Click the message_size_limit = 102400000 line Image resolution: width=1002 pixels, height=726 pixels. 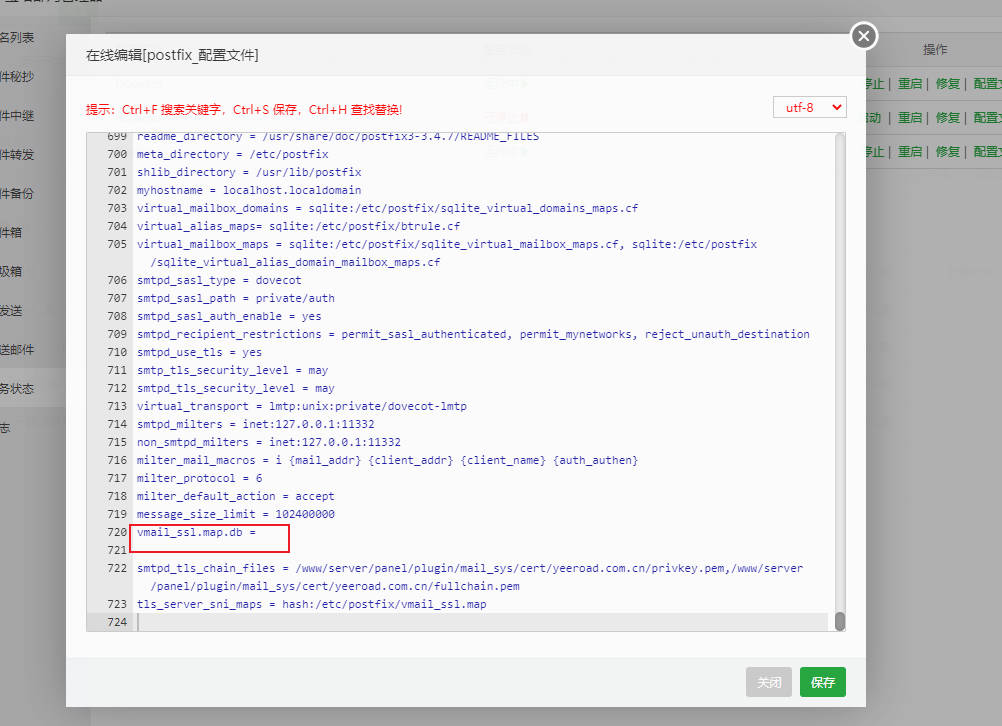[235, 514]
